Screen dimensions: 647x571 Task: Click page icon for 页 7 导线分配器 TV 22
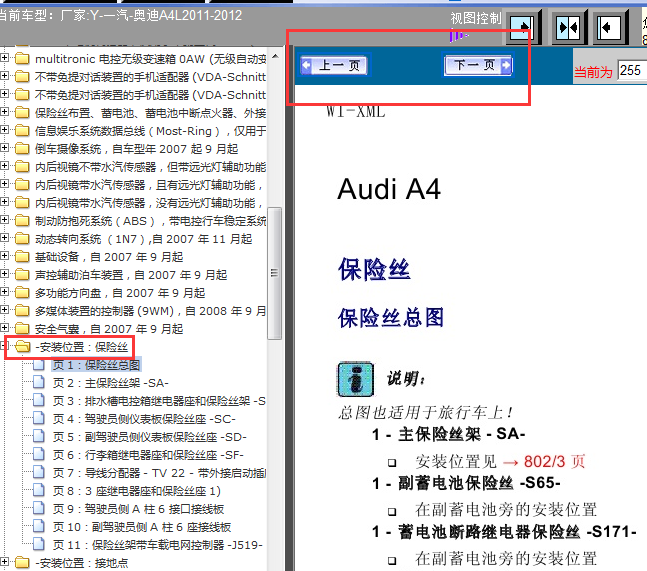39,472
